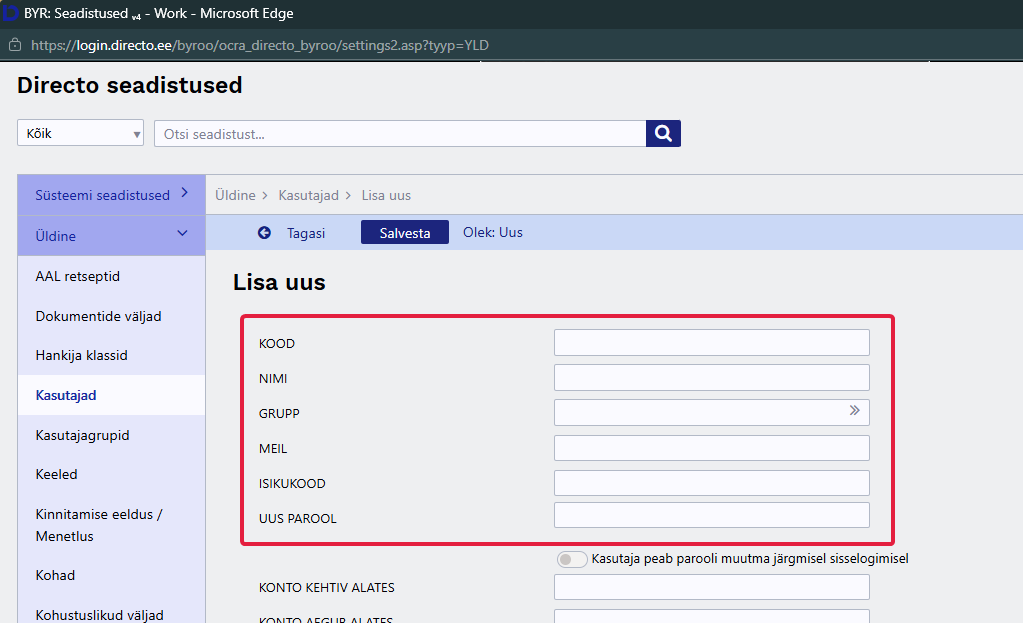Open Dokumentide väljad settings

tap(98, 316)
